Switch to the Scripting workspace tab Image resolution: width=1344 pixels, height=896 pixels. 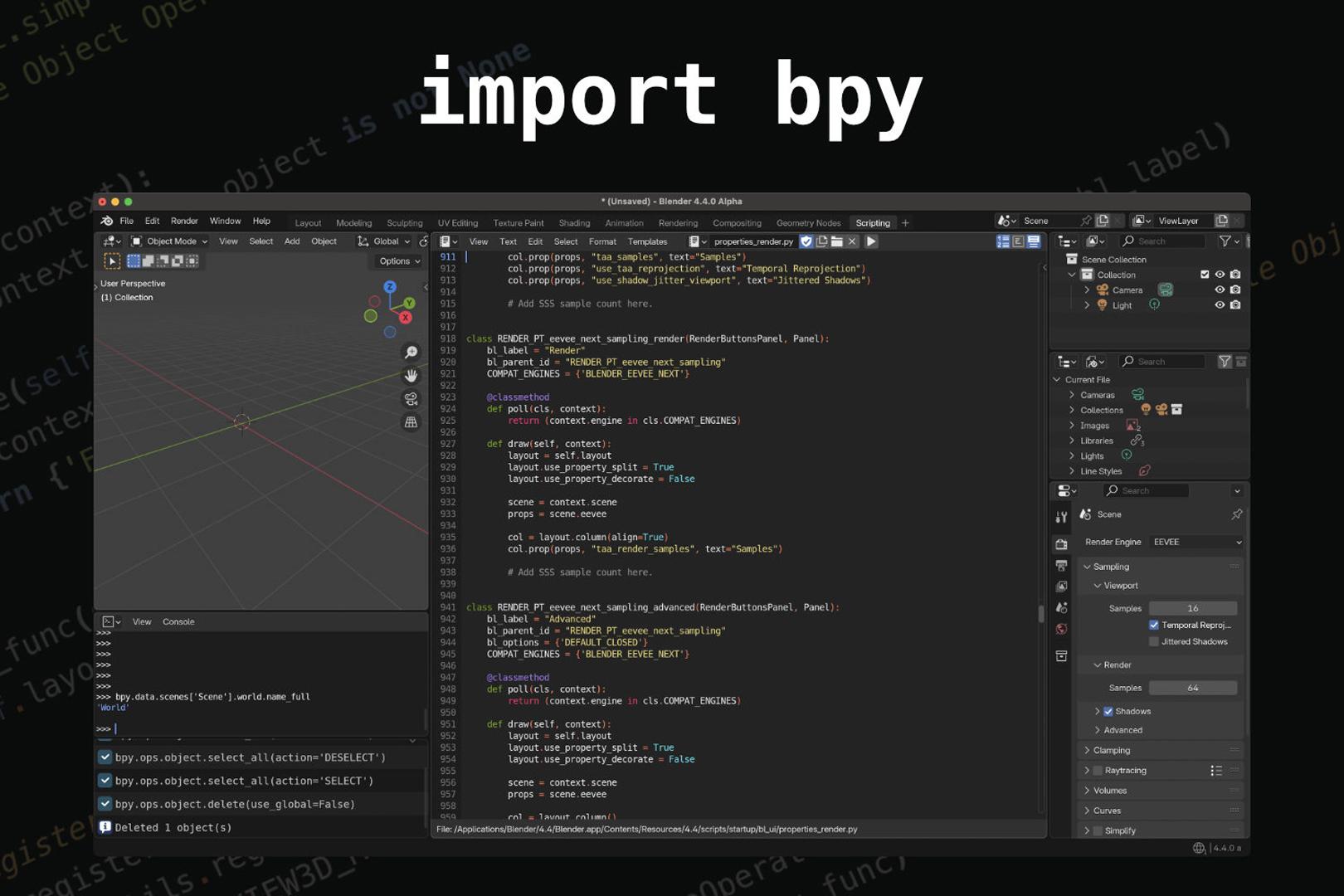[x=872, y=222]
